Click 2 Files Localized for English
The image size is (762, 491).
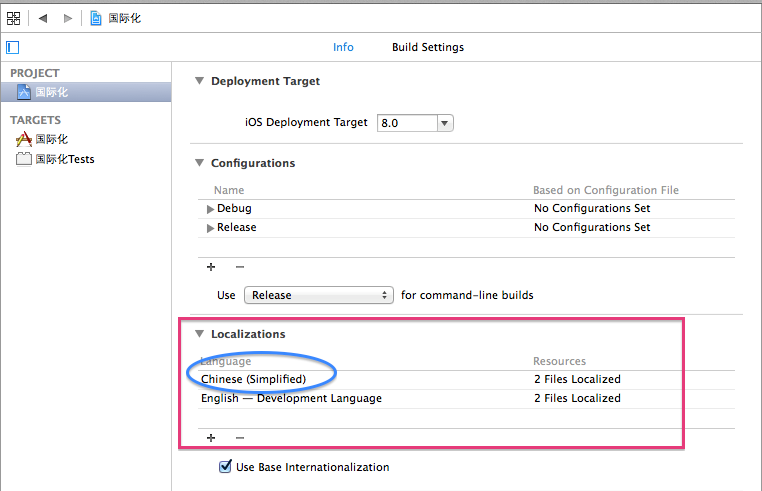pyautogui.click(x=577, y=398)
